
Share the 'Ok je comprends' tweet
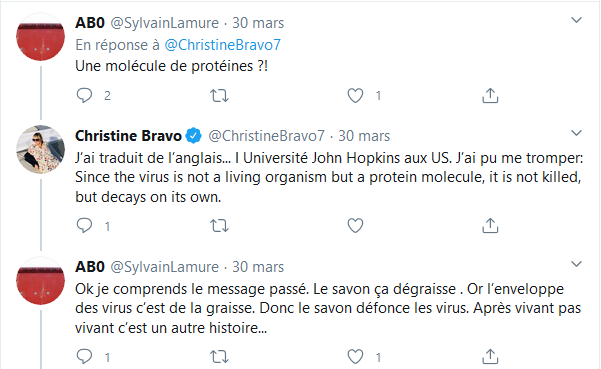[490, 357]
